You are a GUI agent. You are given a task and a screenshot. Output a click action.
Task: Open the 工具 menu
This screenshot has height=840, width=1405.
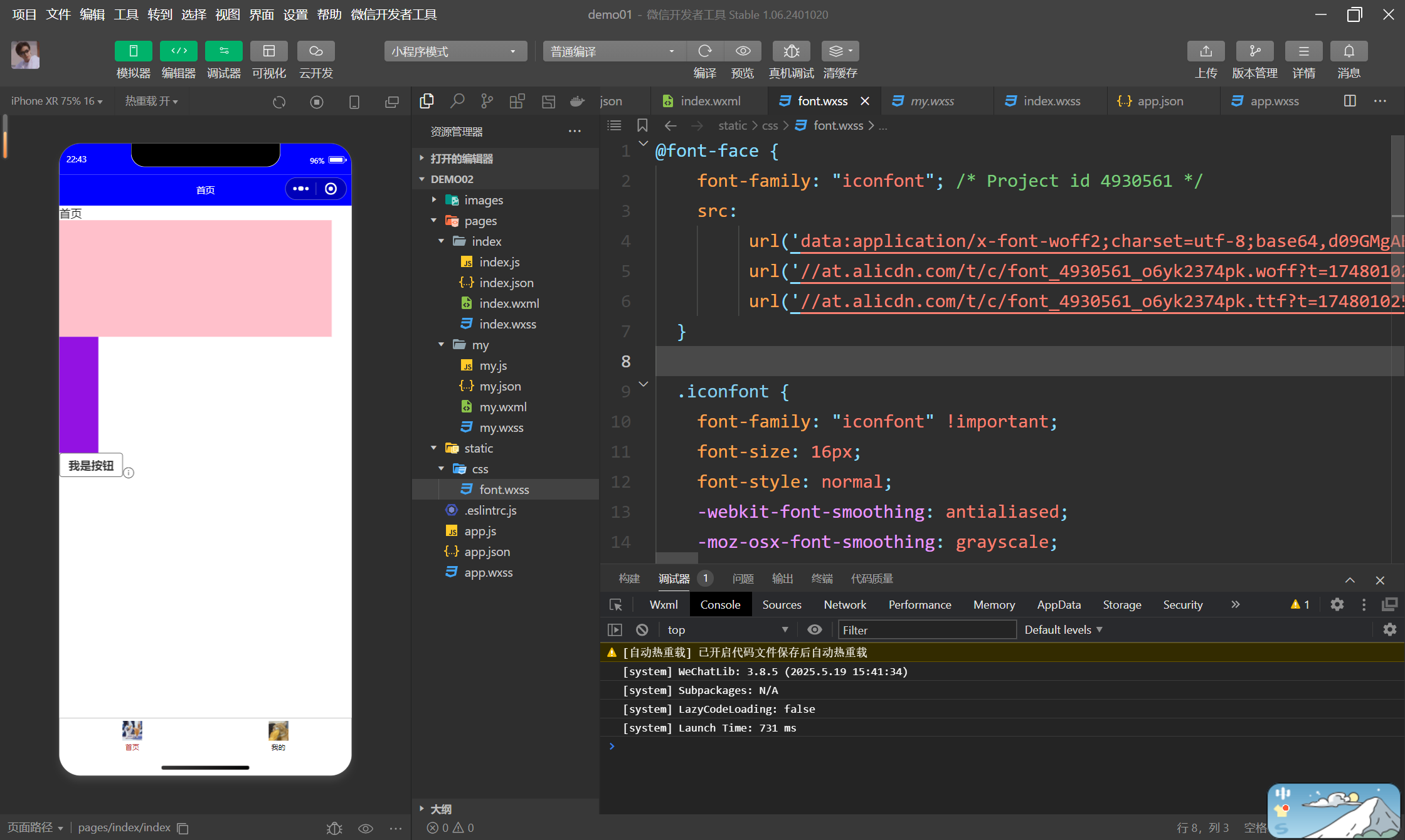pos(125,14)
